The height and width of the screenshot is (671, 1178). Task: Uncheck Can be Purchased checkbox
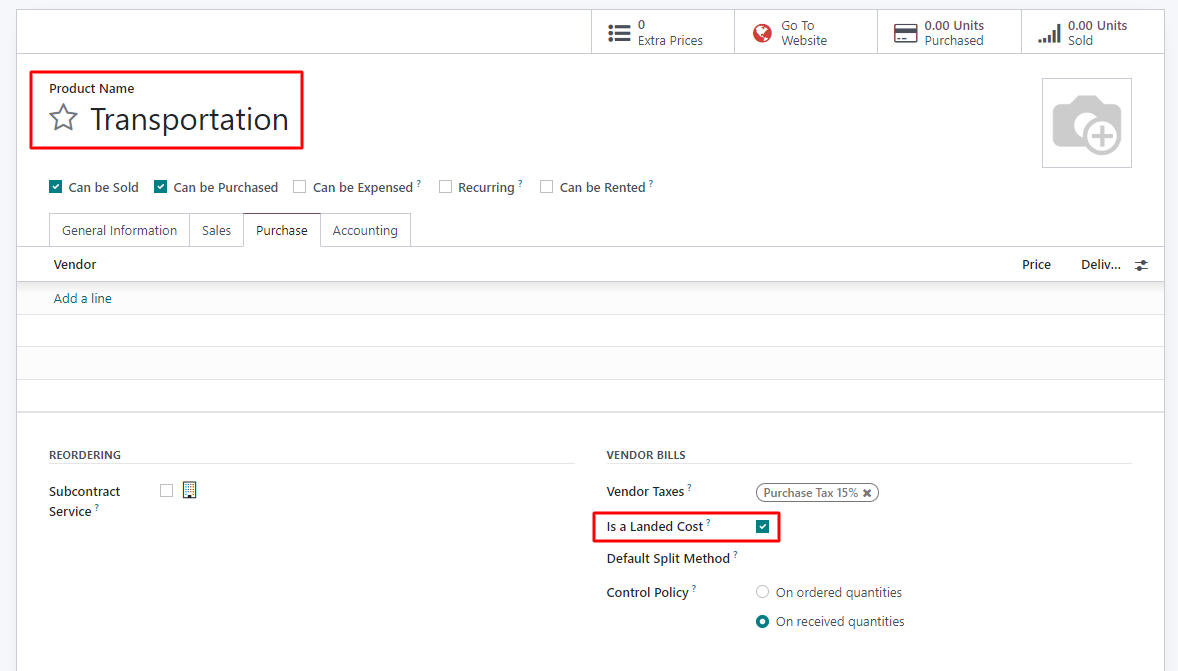pyautogui.click(x=160, y=186)
